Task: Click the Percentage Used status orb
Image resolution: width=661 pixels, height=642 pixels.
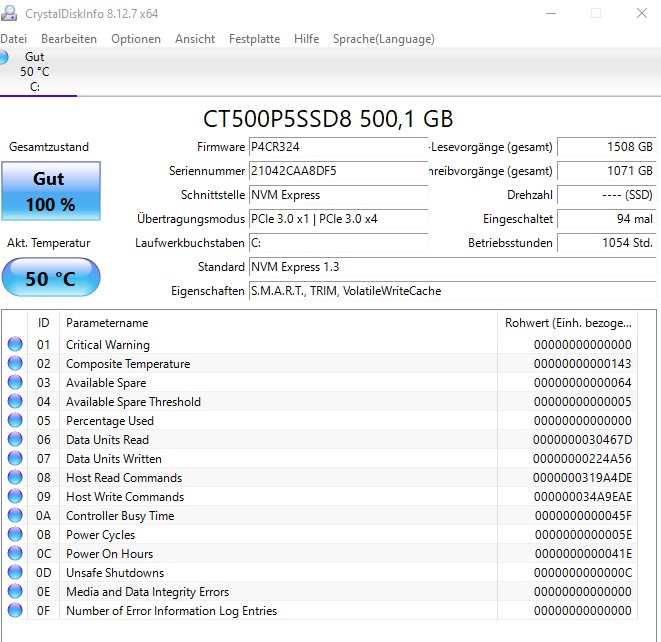Action: pos(15,420)
